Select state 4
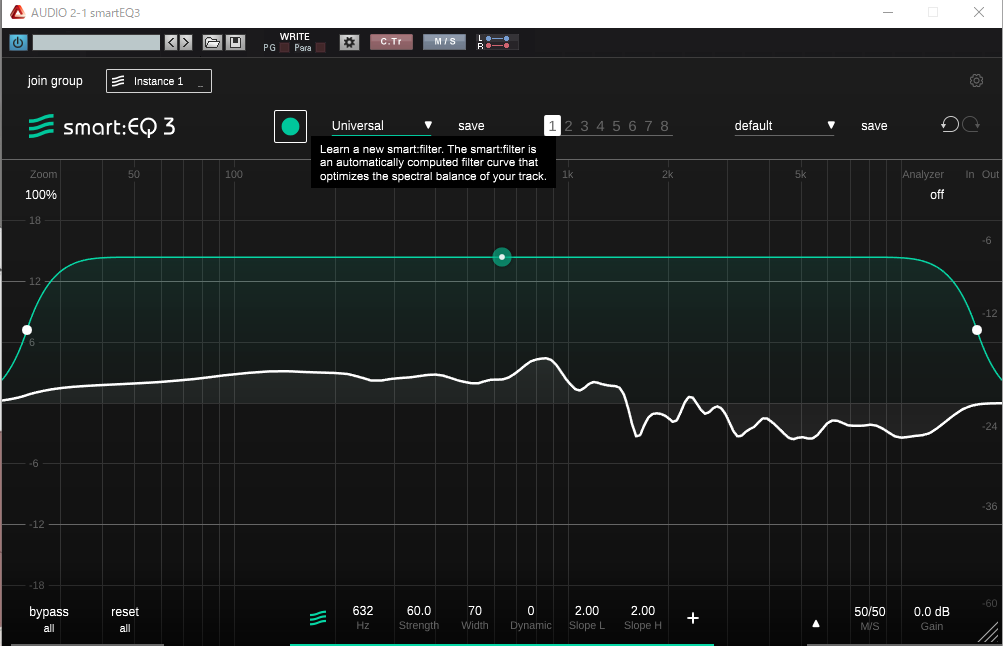The height and width of the screenshot is (646, 1003). (x=600, y=126)
